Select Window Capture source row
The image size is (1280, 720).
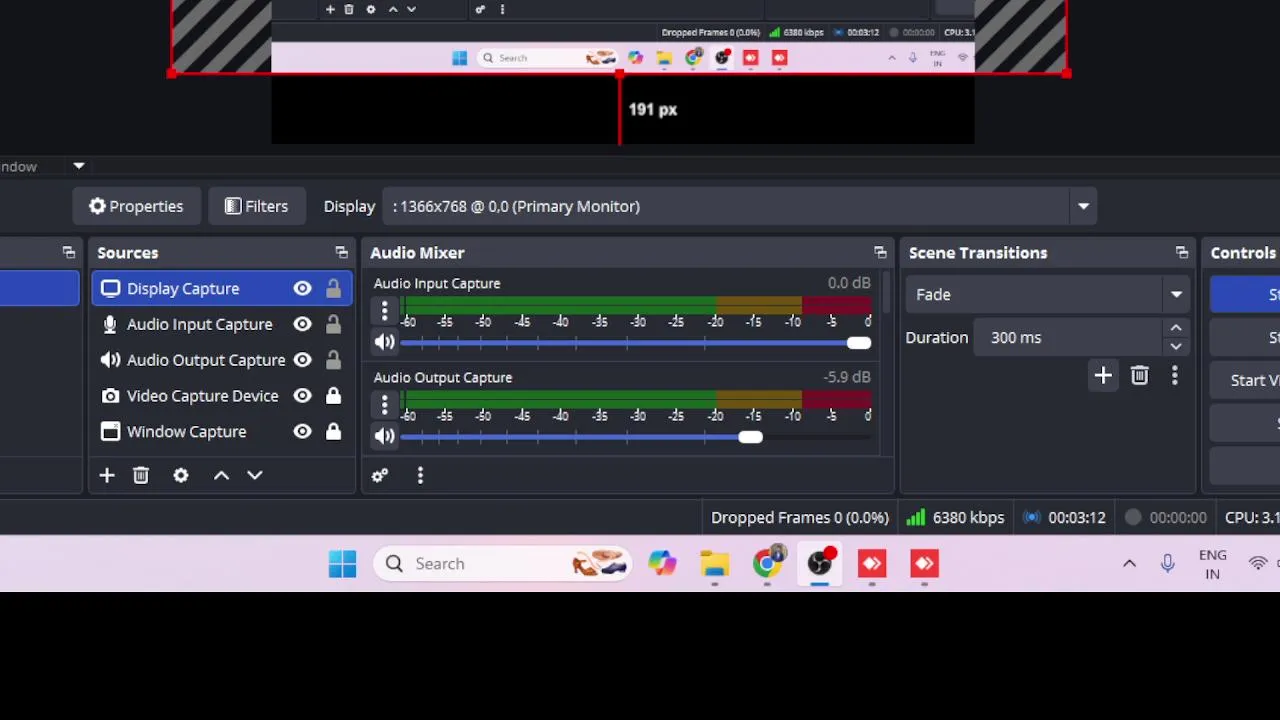click(222, 432)
